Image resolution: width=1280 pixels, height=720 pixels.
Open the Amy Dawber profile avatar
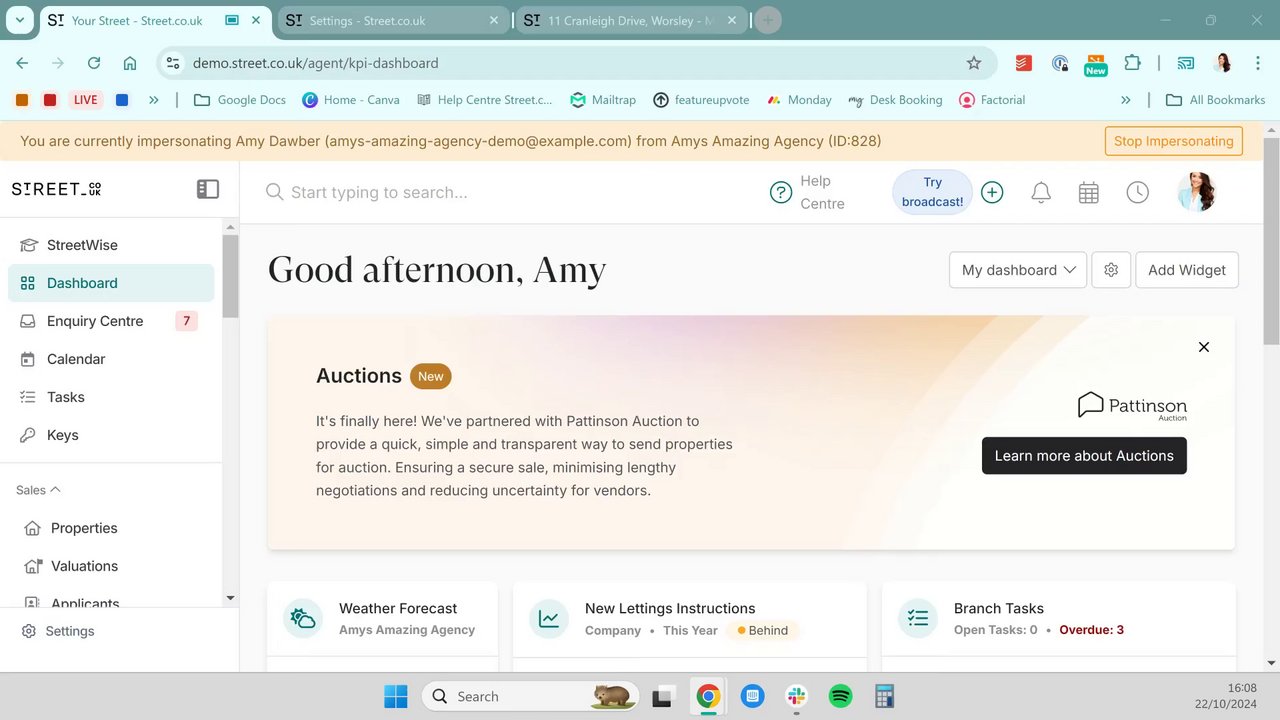(x=1197, y=192)
